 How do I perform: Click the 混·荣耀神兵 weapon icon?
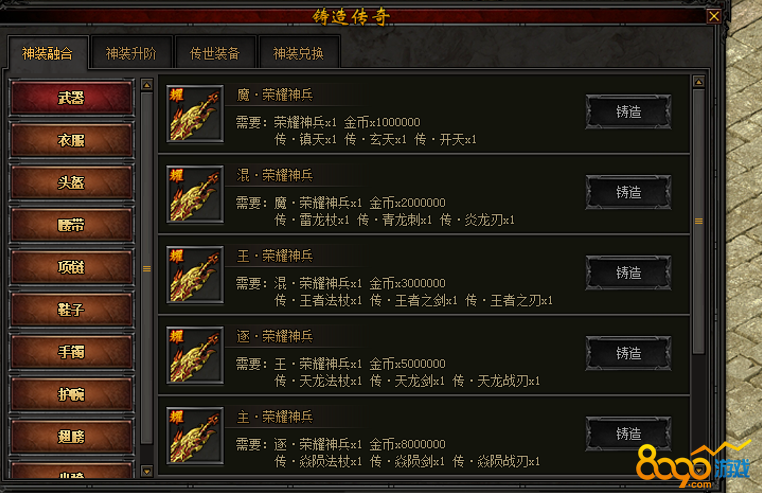195,194
